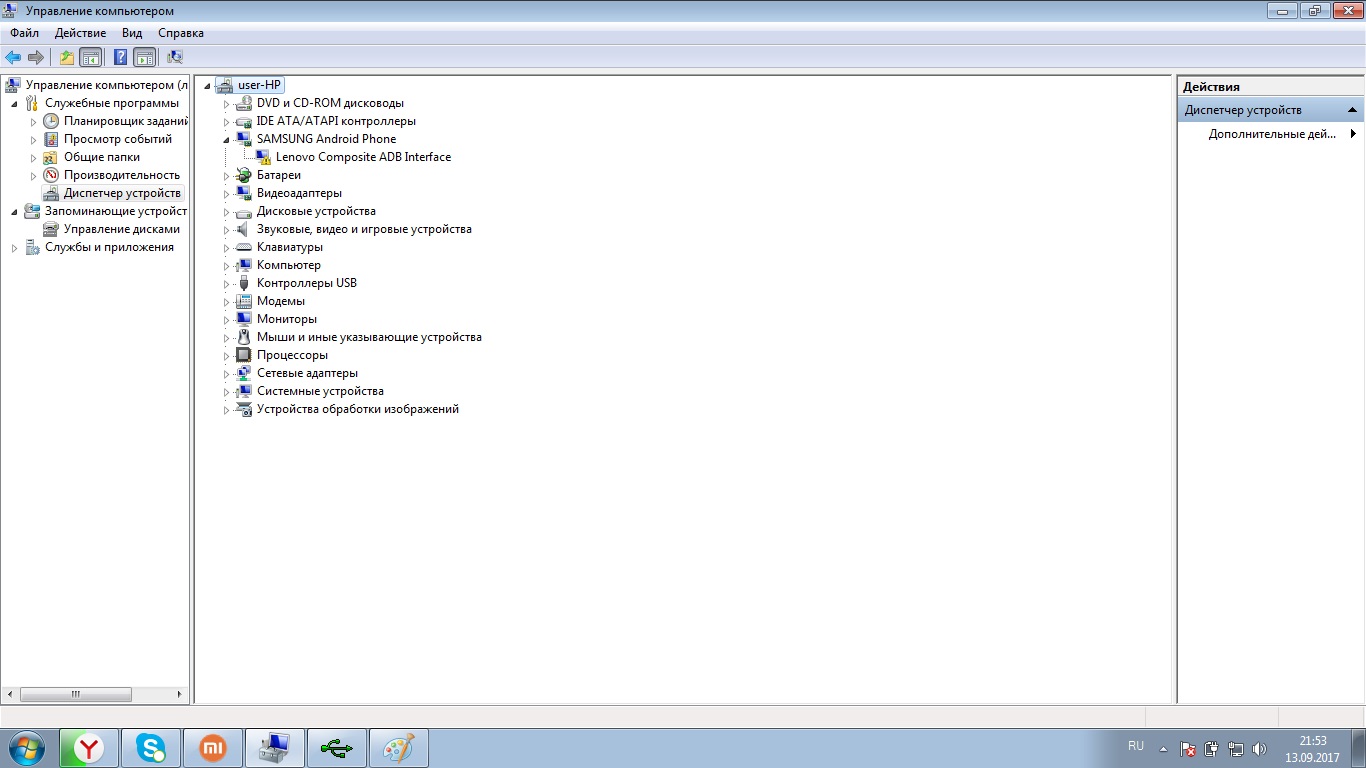
Task: Select "Системные устройства" in device list
Action: click(320, 391)
